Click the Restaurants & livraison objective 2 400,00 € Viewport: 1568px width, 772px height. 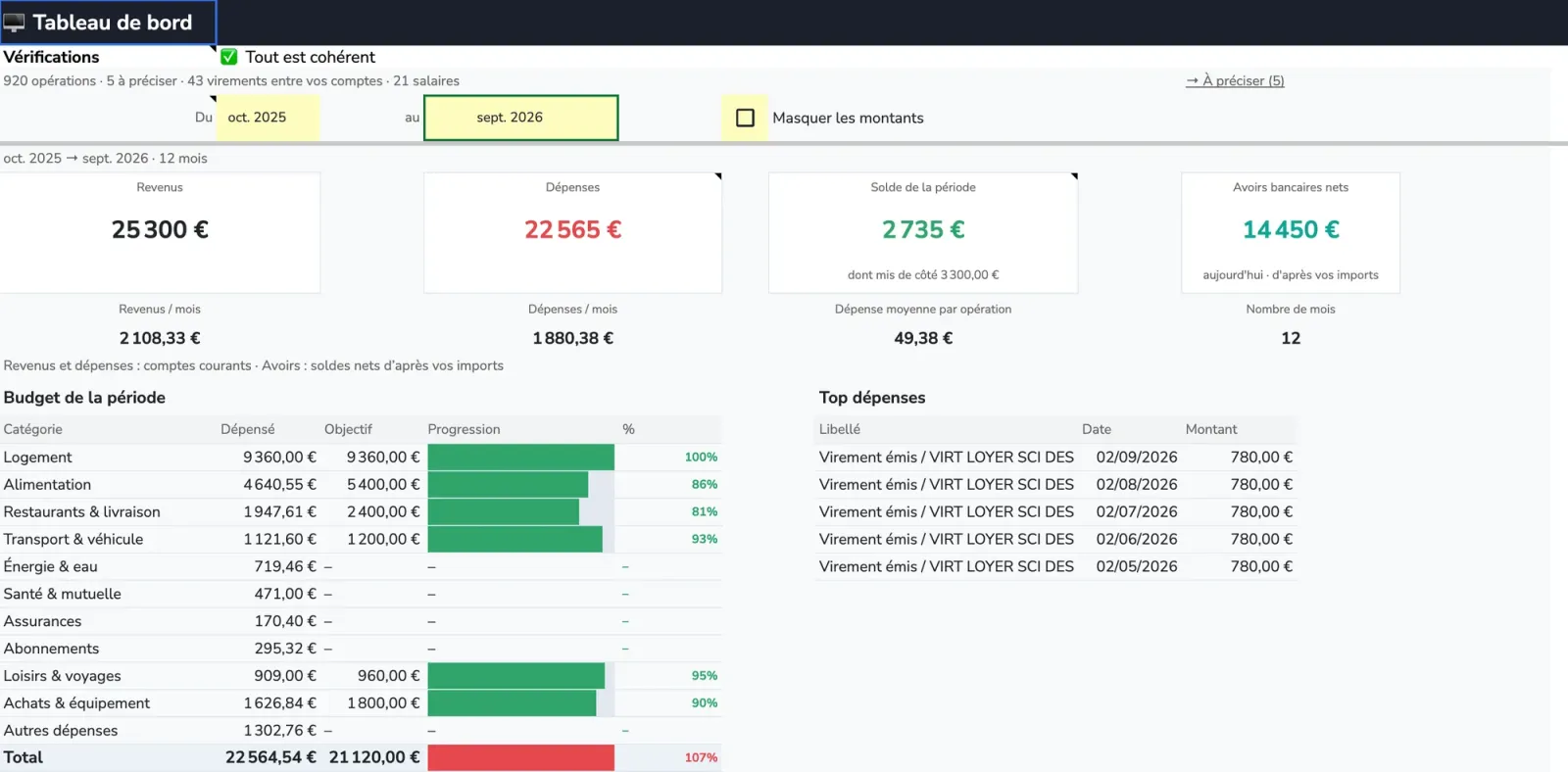point(383,512)
